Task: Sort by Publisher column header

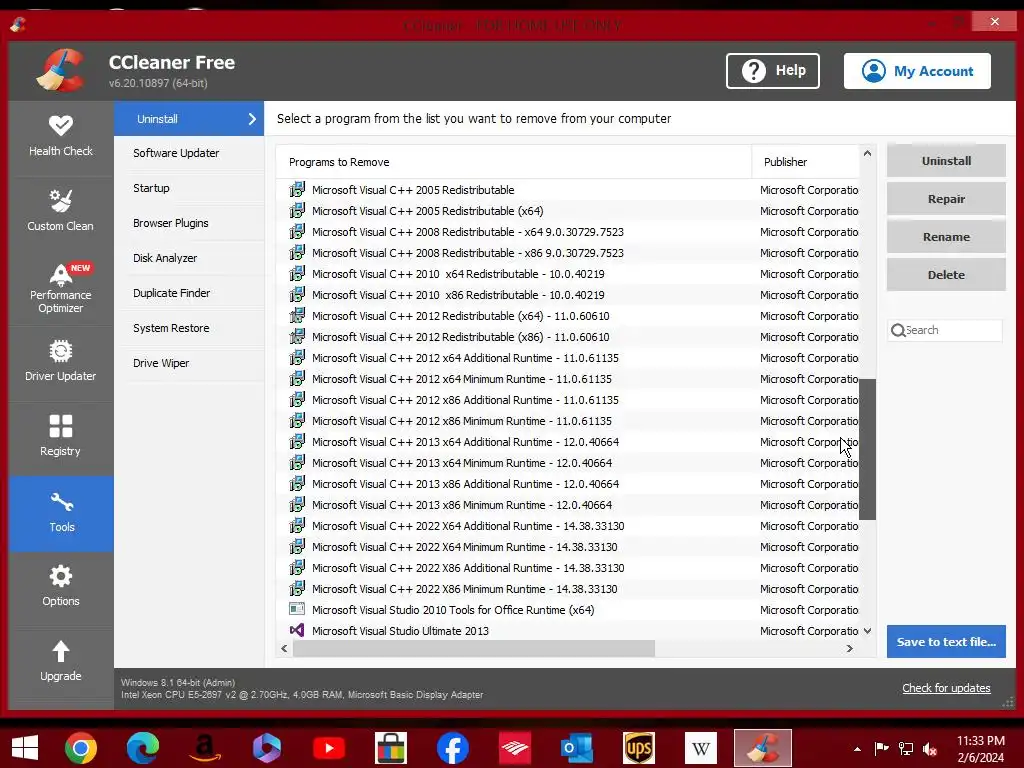Action: [805, 162]
